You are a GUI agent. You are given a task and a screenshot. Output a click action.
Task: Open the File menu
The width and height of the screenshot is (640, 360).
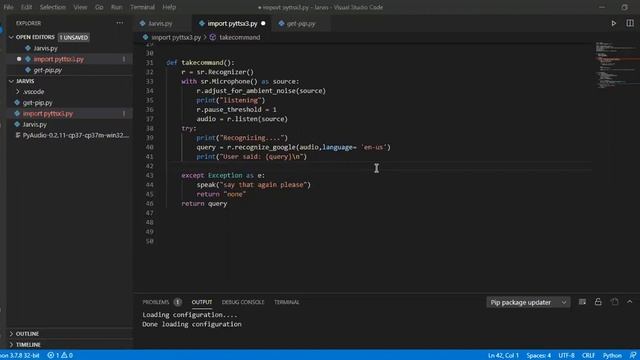click(x=8, y=7)
